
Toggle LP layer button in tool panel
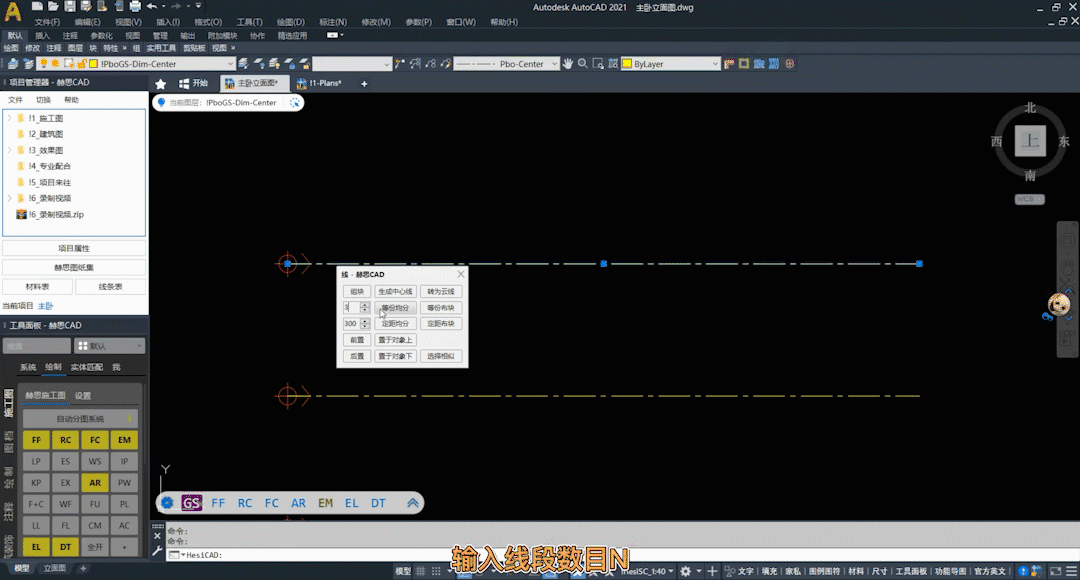point(36,462)
